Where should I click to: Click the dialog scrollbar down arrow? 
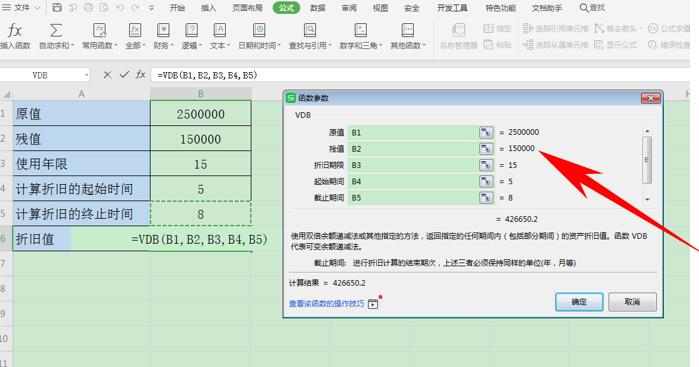pos(647,199)
